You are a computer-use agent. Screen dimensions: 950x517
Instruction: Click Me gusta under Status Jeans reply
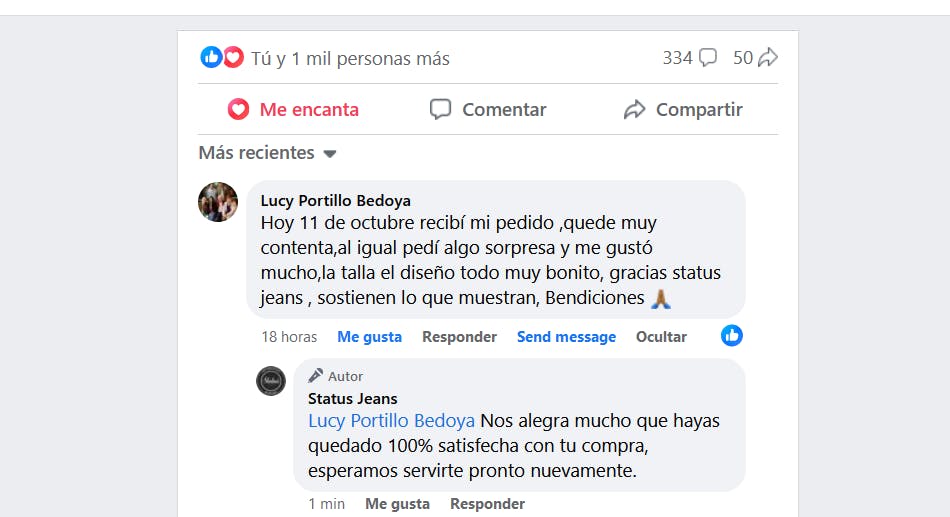[397, 504]
